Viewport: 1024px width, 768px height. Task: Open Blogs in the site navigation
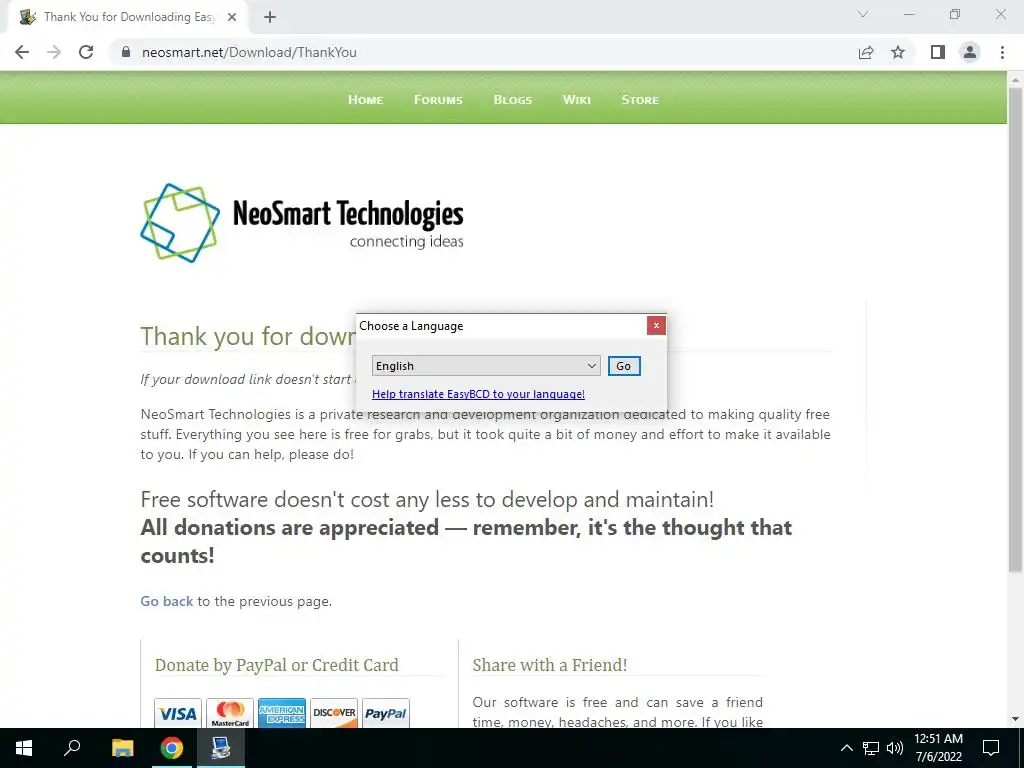513,99
